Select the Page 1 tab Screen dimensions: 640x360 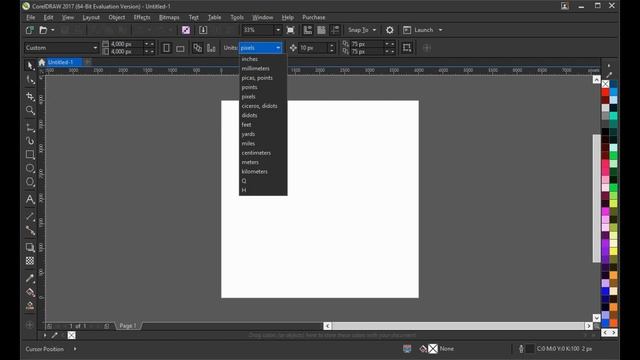click(128, 326)
